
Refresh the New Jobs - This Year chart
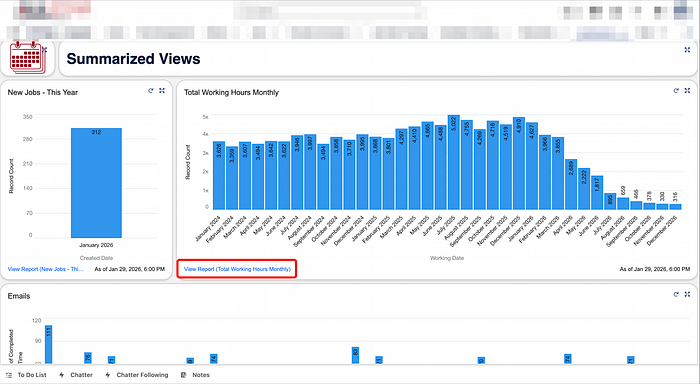(x=151, y=91)
